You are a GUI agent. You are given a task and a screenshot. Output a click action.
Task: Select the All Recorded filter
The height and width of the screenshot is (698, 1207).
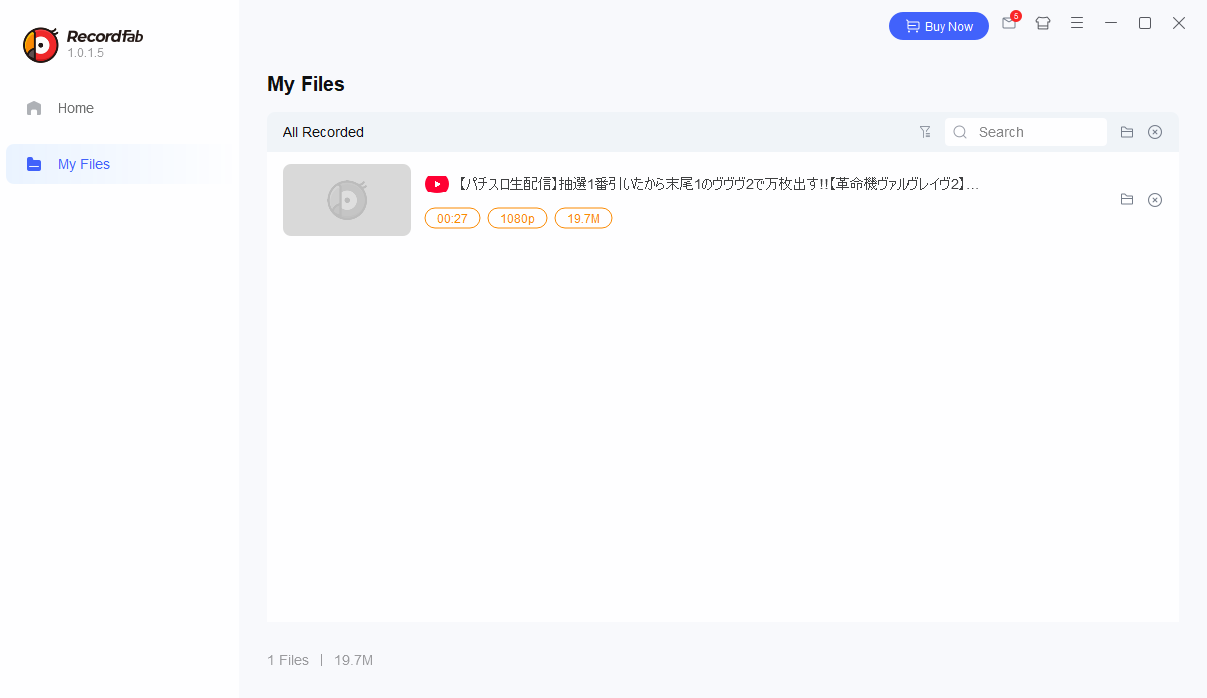click(322, 131)
